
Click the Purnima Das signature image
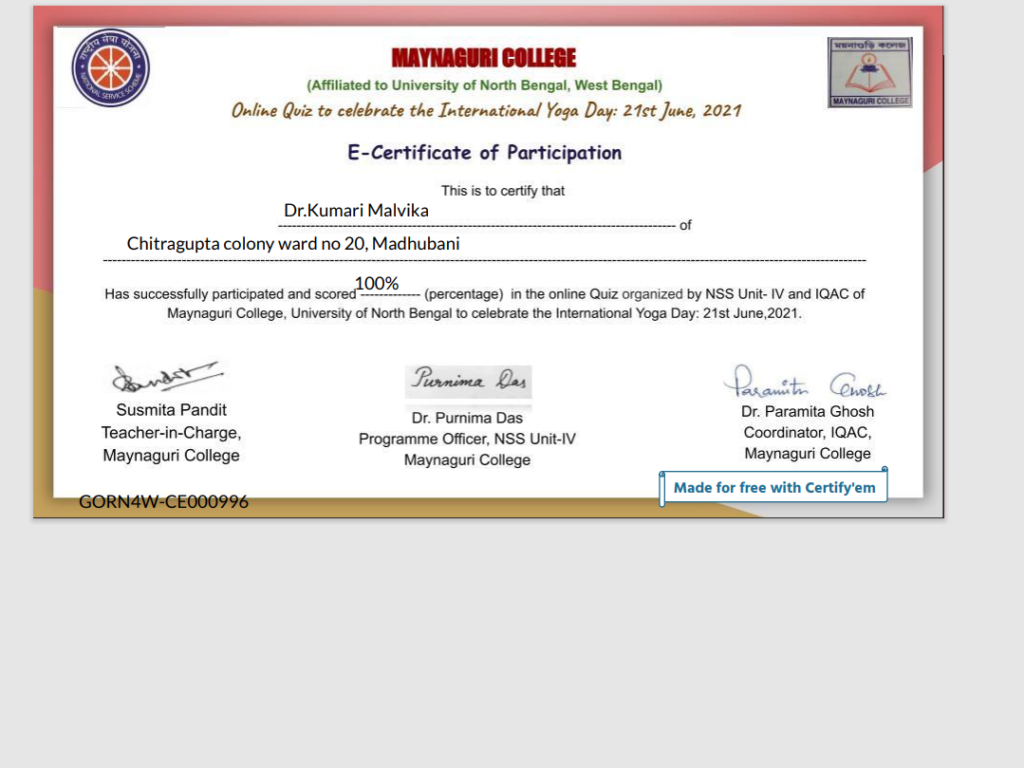click(468, 381)
